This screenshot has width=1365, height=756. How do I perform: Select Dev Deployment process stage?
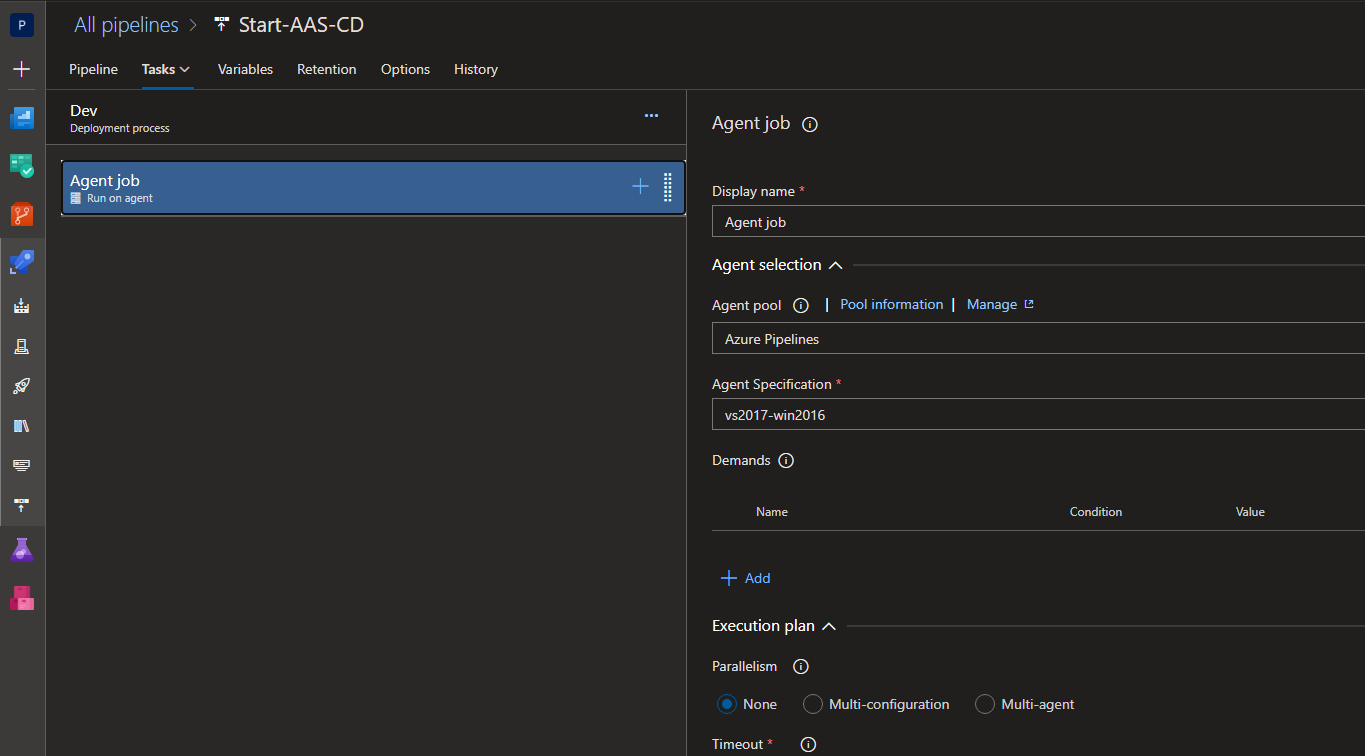click(366, 118)
